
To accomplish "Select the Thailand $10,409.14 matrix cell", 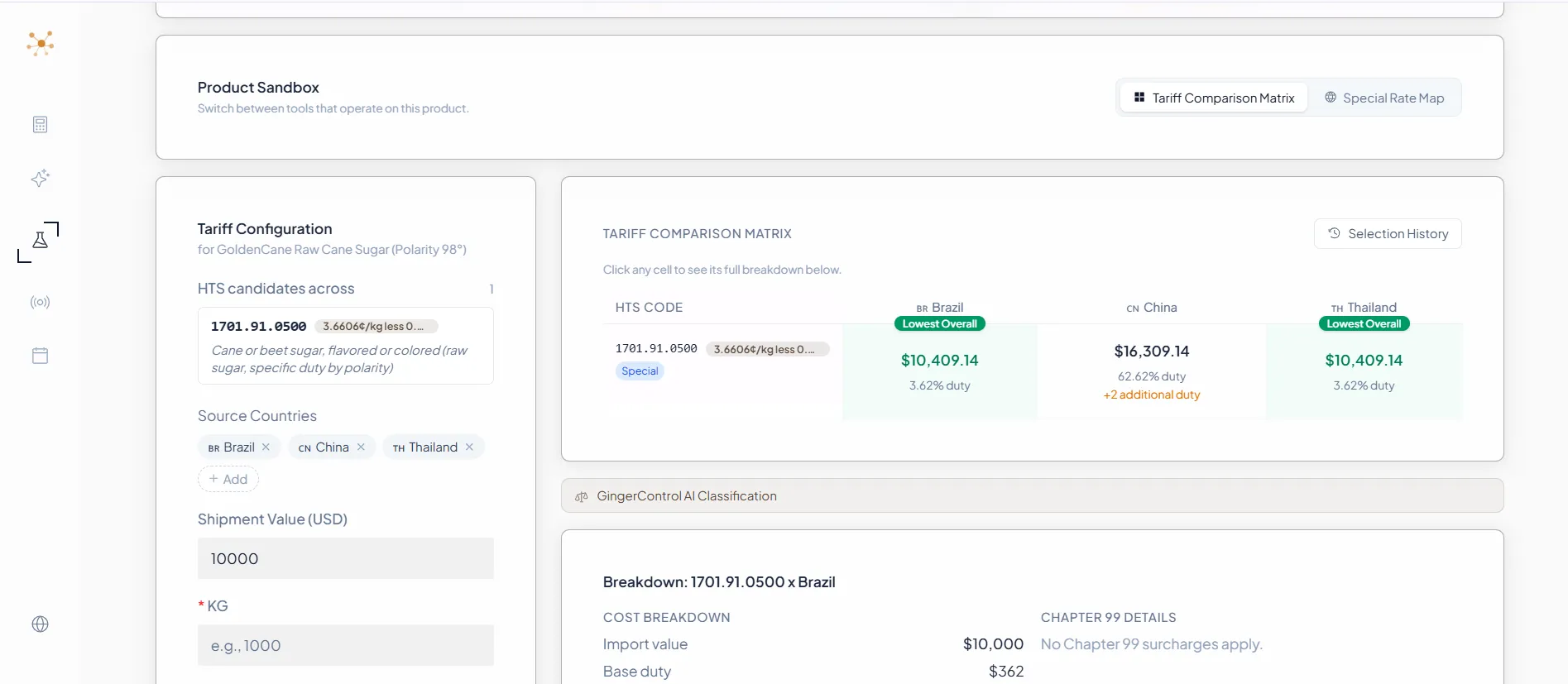I will tap(1364, 371).
